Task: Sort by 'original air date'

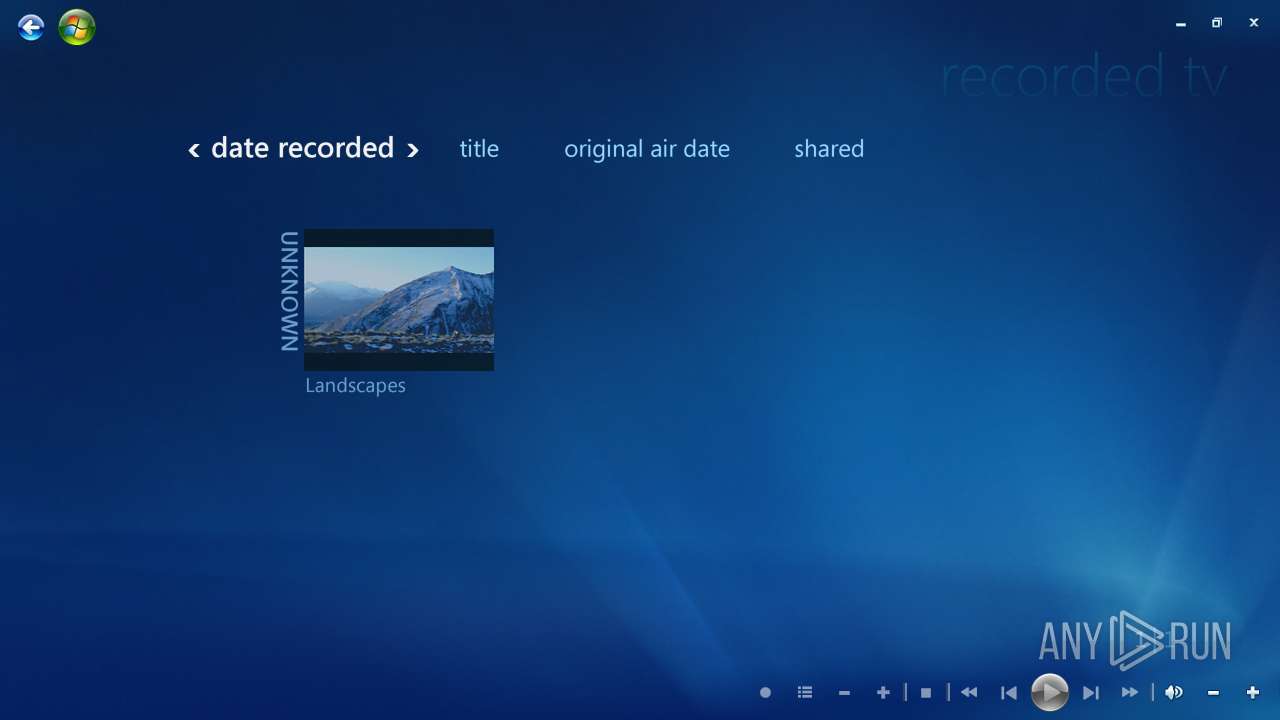Action: tap(647, 149)
